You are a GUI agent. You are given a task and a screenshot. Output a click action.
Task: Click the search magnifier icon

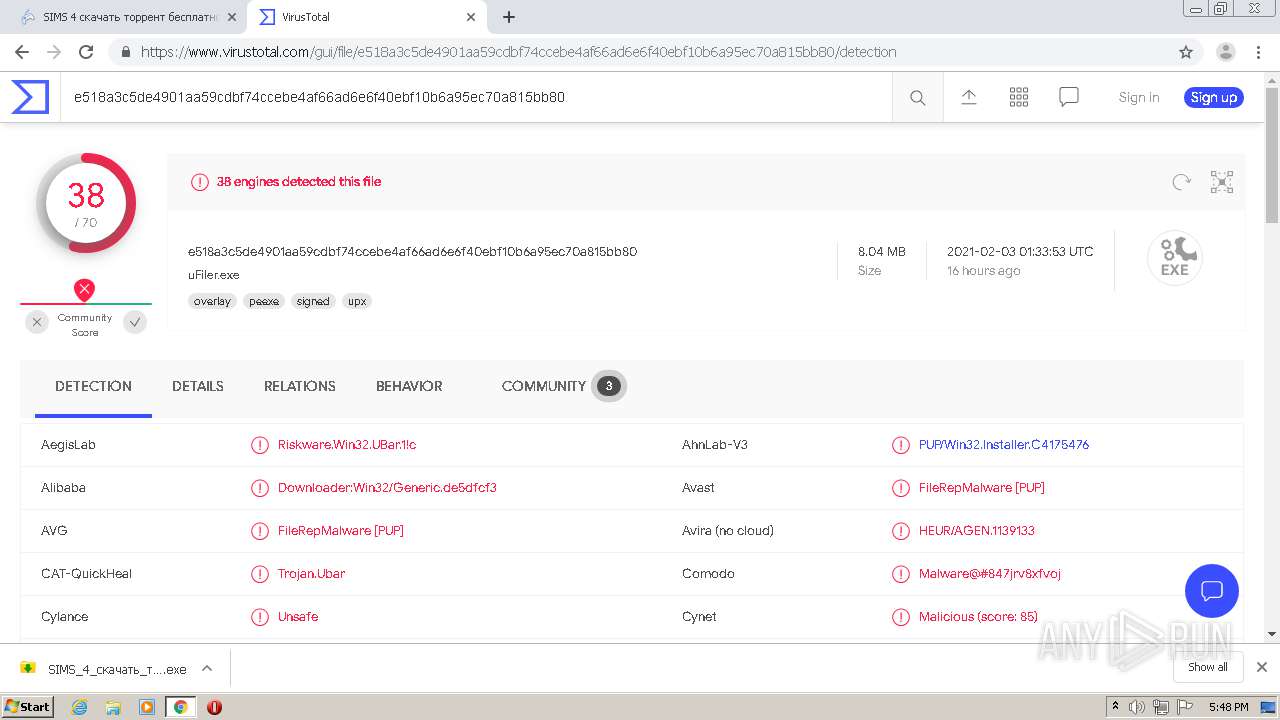(917, 97)
